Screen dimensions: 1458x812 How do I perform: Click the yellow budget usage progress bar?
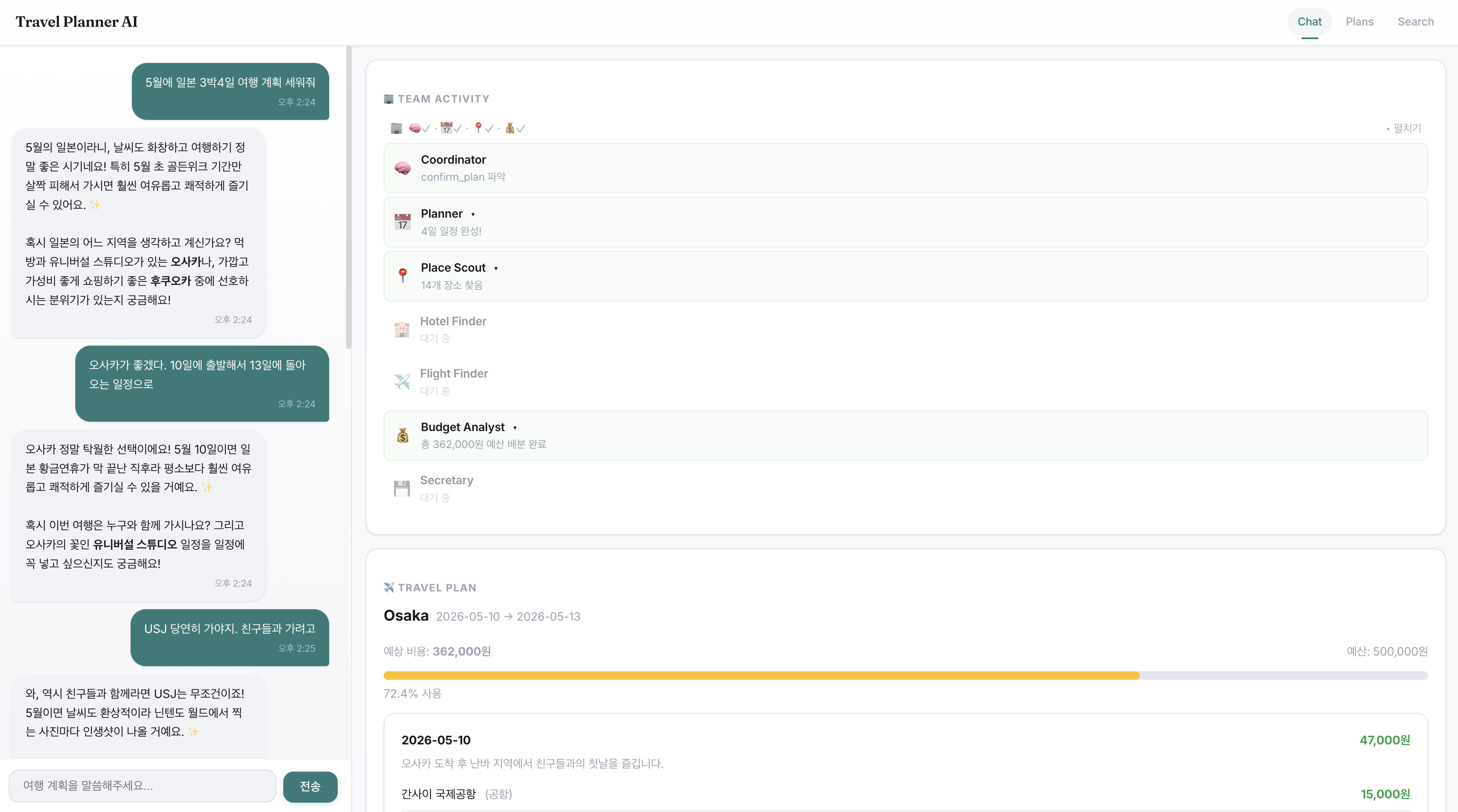[761, 676]
